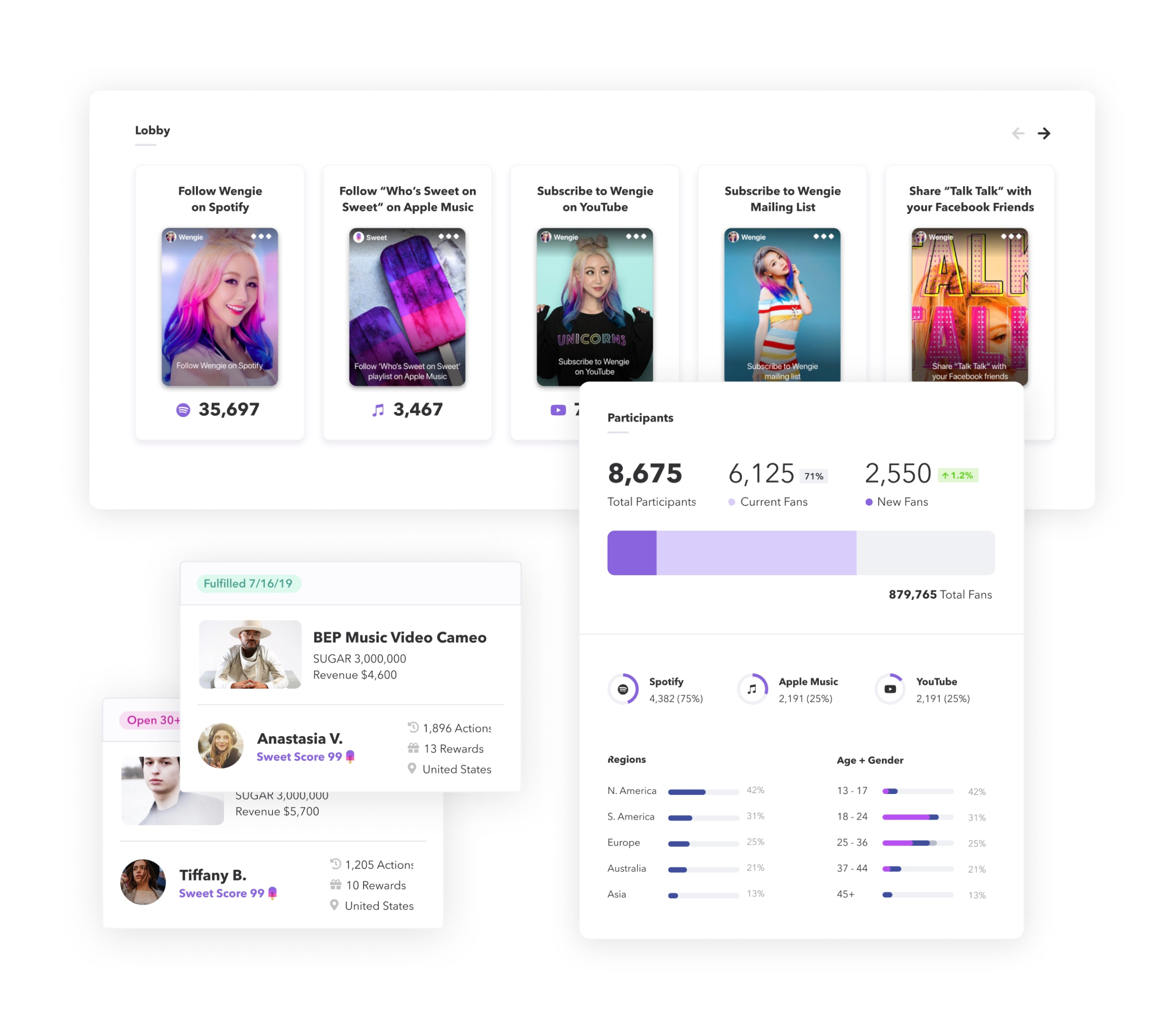Viewport: 1176px width, 1033px height.
Task: Click the gift icon beside 13 Rewards
Action: (413, 748)
